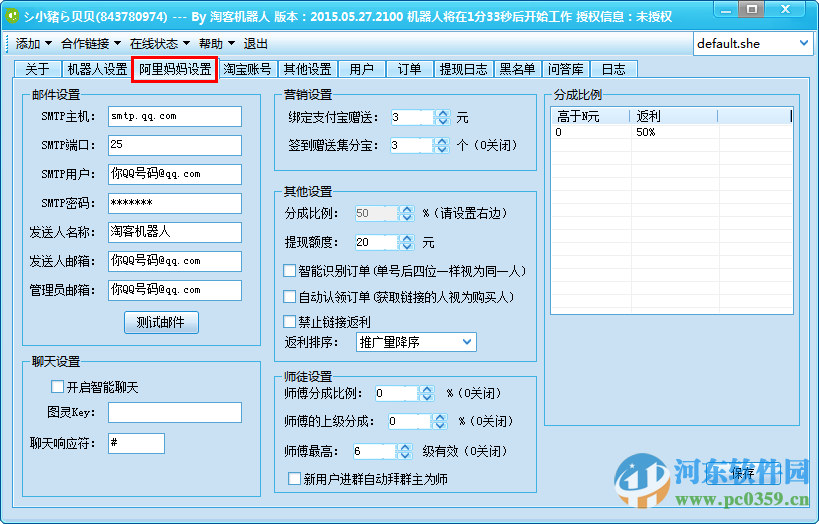Viewport: 819px width, 524px height.
Task: Click the 返利 column header
Action: point(674,116)
